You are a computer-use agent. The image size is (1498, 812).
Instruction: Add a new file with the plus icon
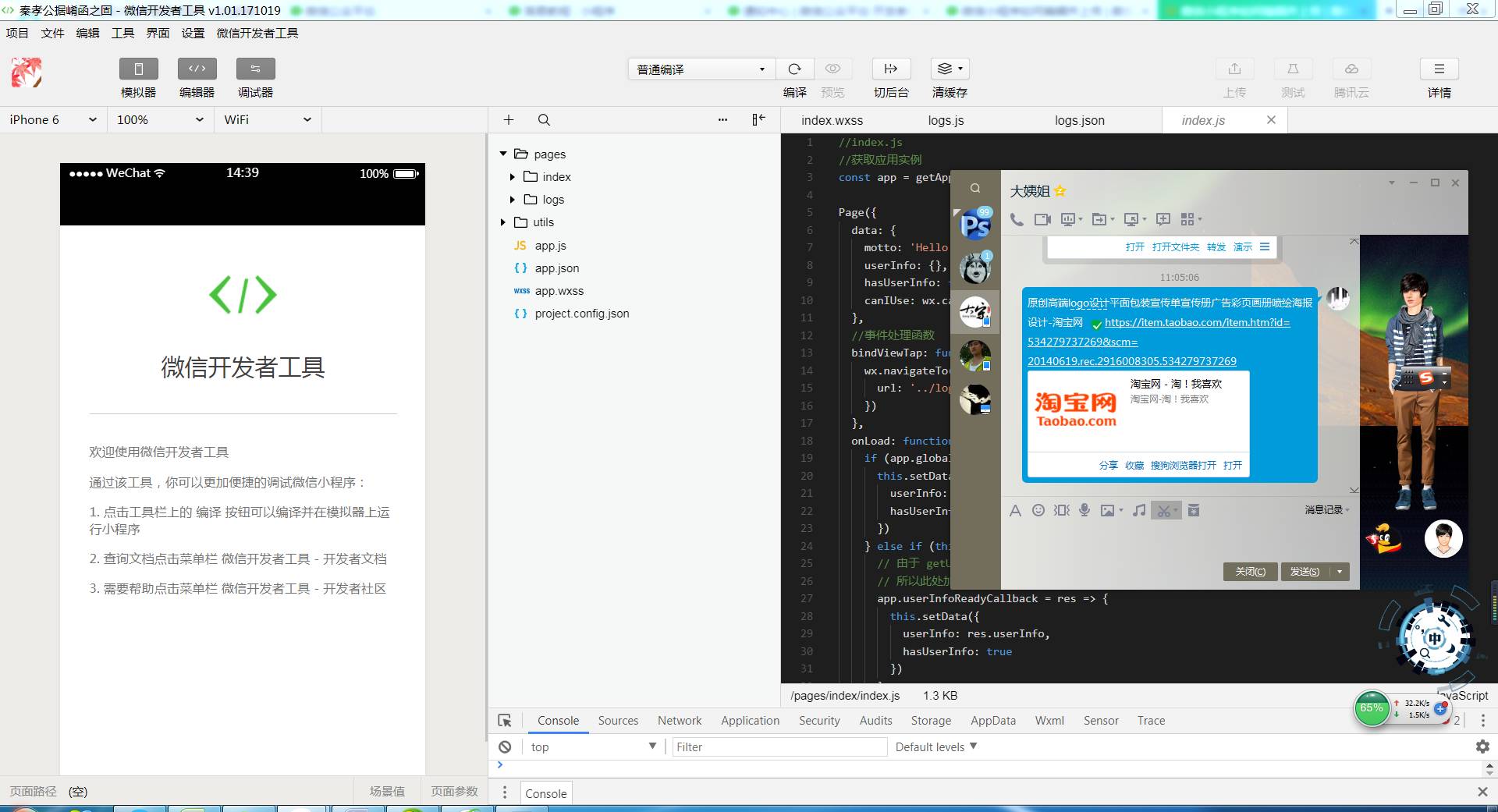[509, 119]
